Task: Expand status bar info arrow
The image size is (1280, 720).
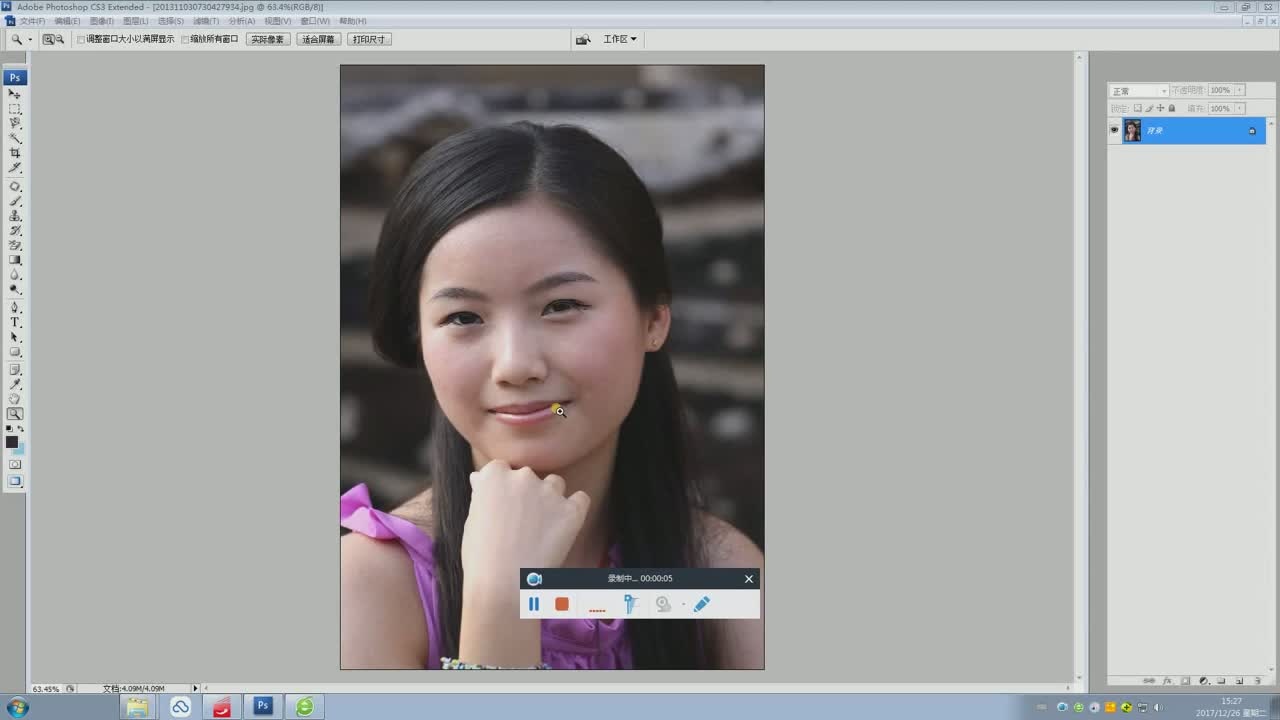Action: click(x=195, y=688)
